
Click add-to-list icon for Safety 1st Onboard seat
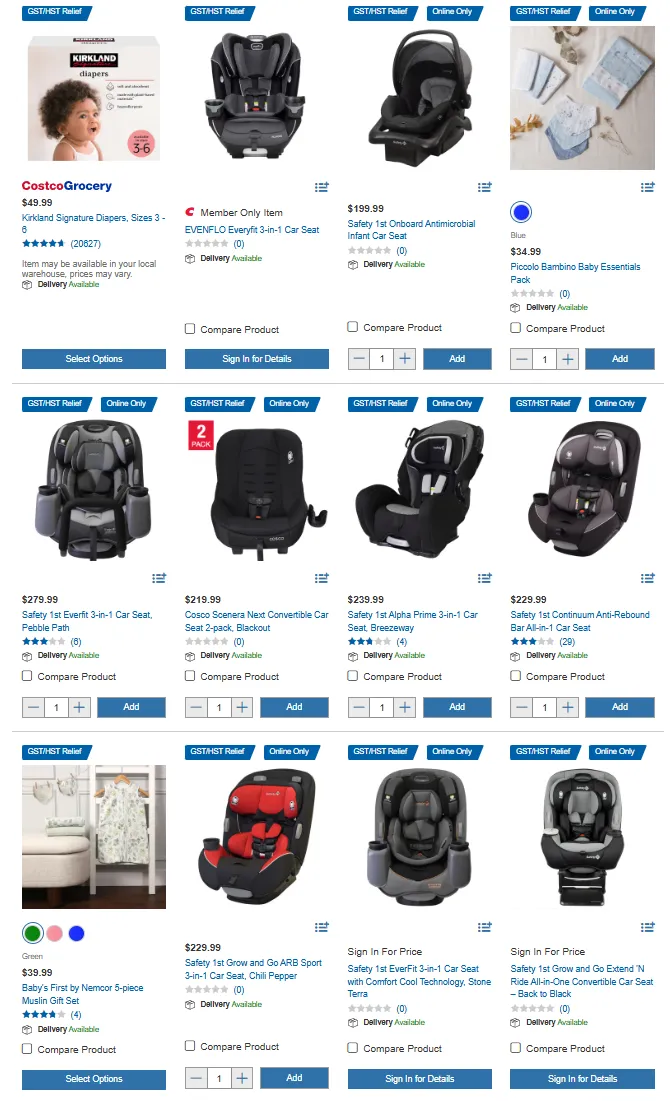[485, 187]
